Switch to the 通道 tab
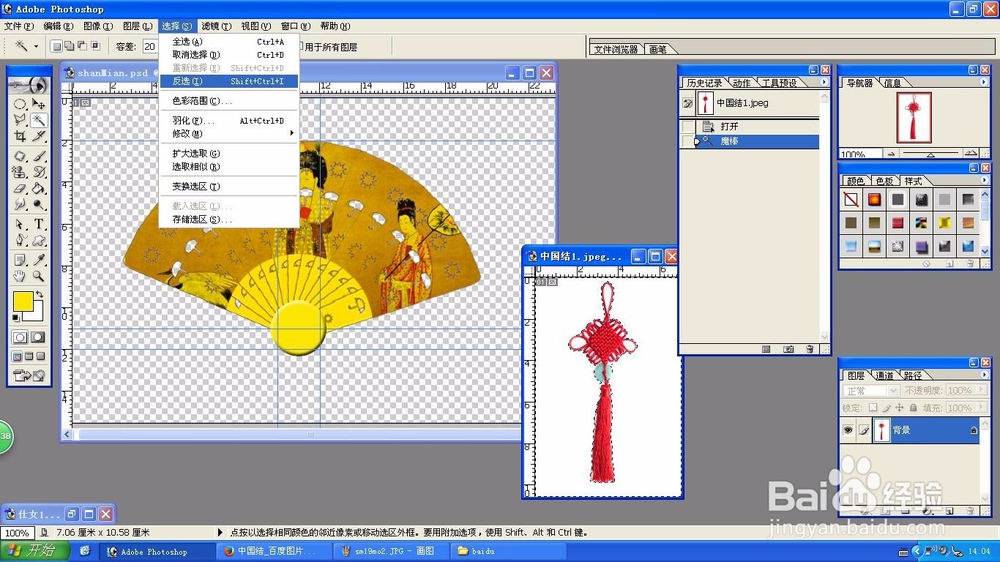 (x=884, y=376)
